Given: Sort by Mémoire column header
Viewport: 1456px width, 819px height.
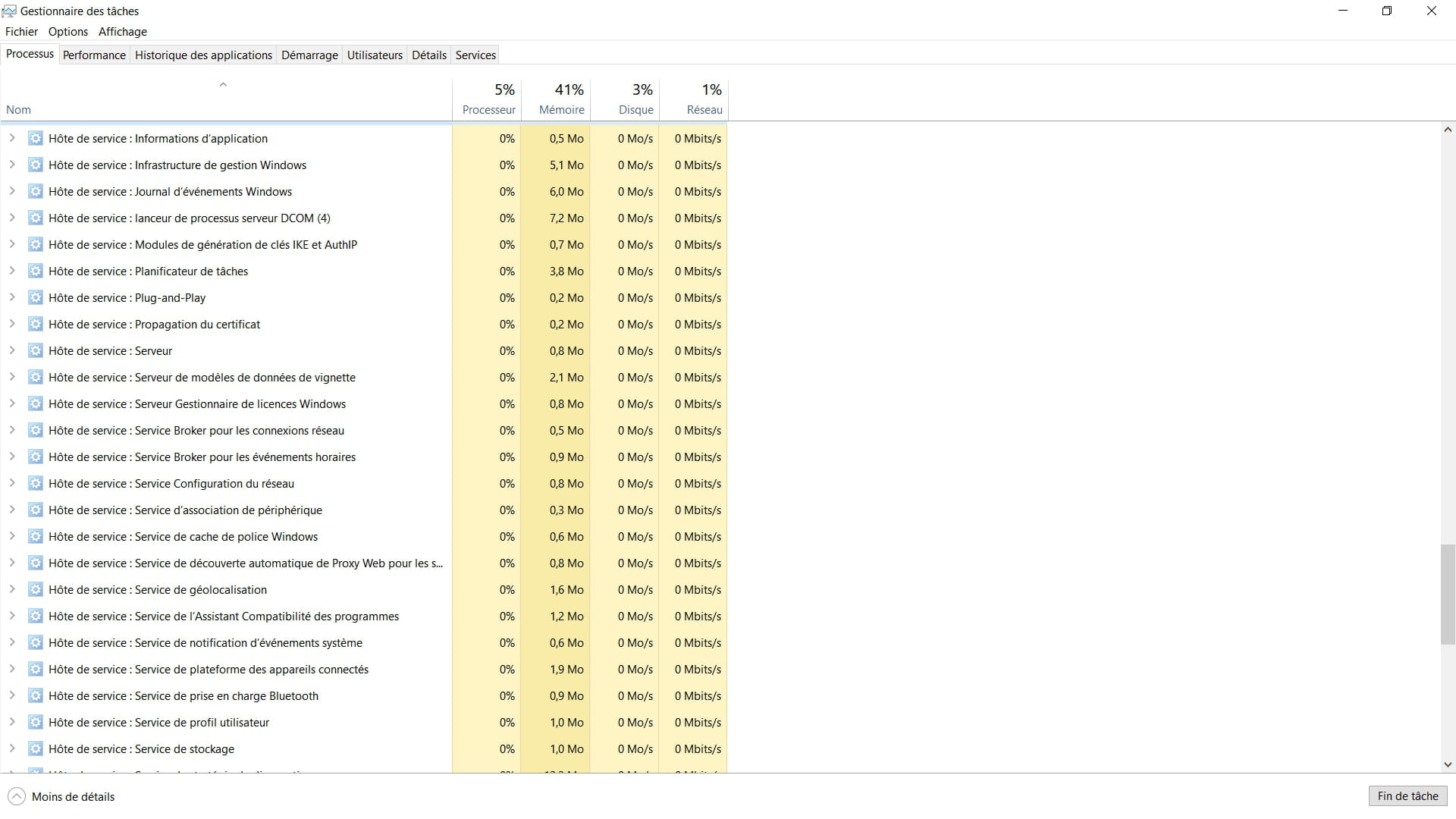Looking at the screenshot, I should pos(557,100).
